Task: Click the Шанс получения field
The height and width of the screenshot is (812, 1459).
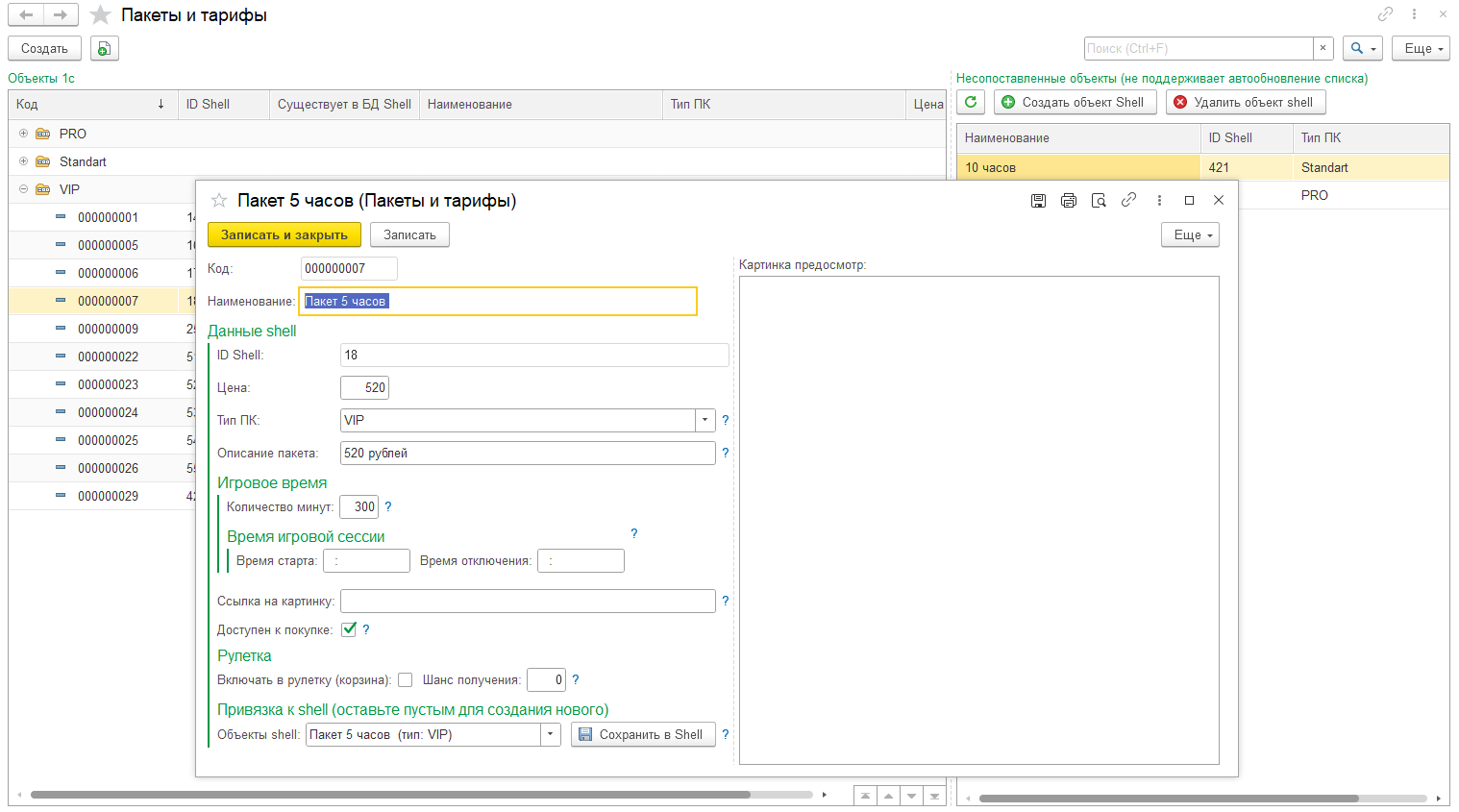Action: (x=546, y=679)
